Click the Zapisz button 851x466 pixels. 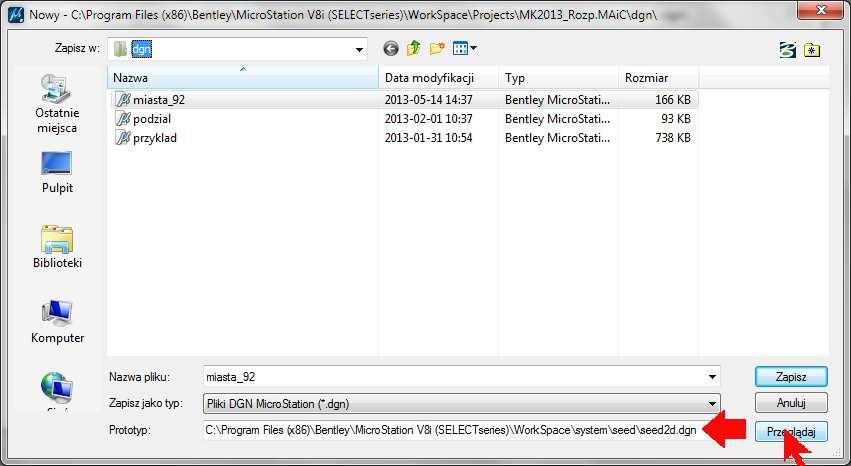coord(791,376)
